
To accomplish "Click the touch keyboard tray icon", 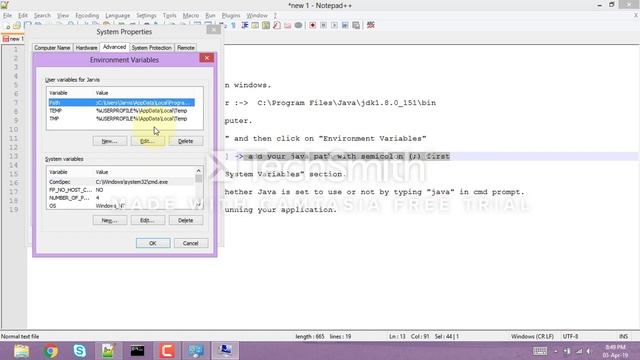I will tap(540, 351).
